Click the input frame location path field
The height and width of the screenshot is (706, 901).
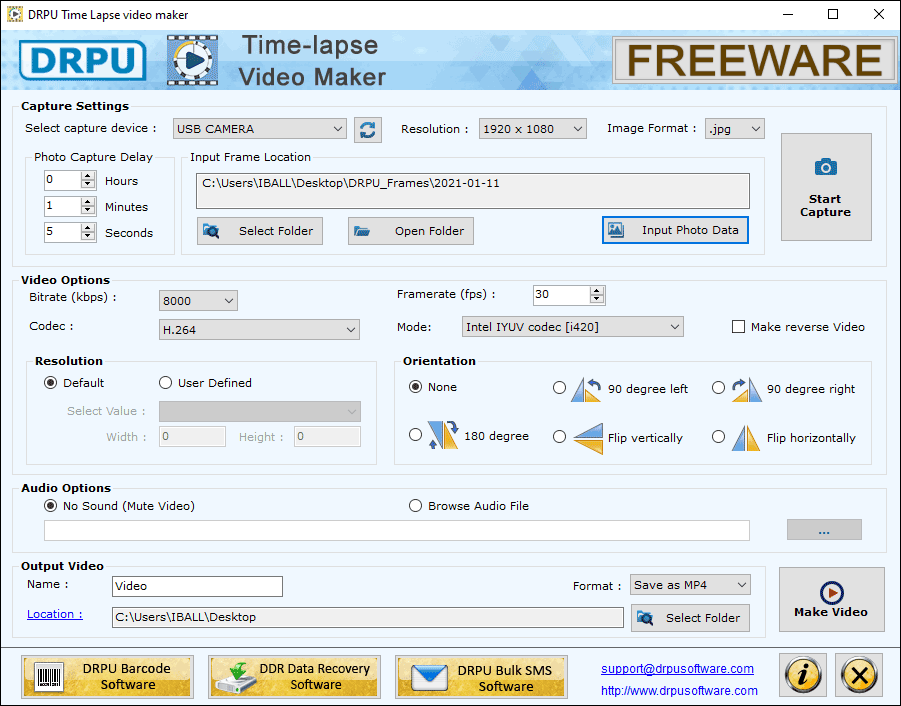(472, 191)
